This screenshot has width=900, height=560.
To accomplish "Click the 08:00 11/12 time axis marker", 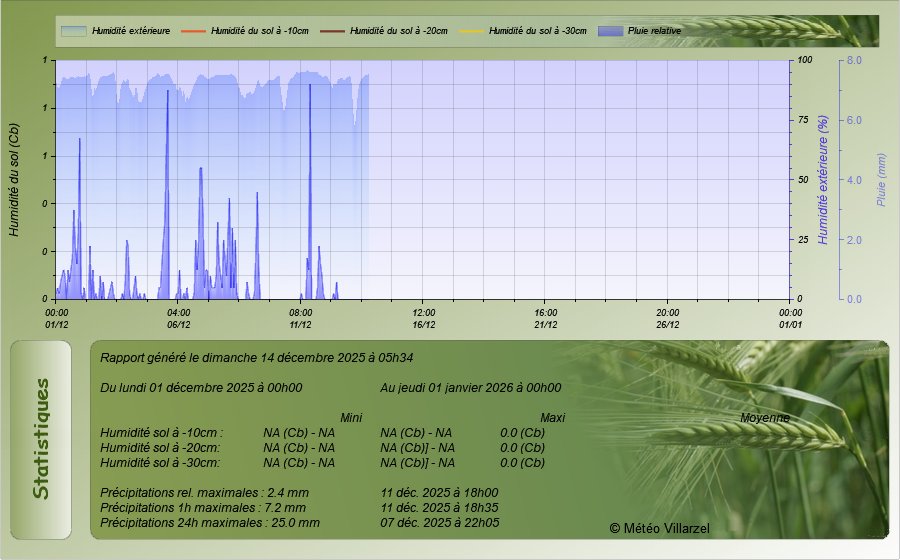I will click(x=301, y=318).
